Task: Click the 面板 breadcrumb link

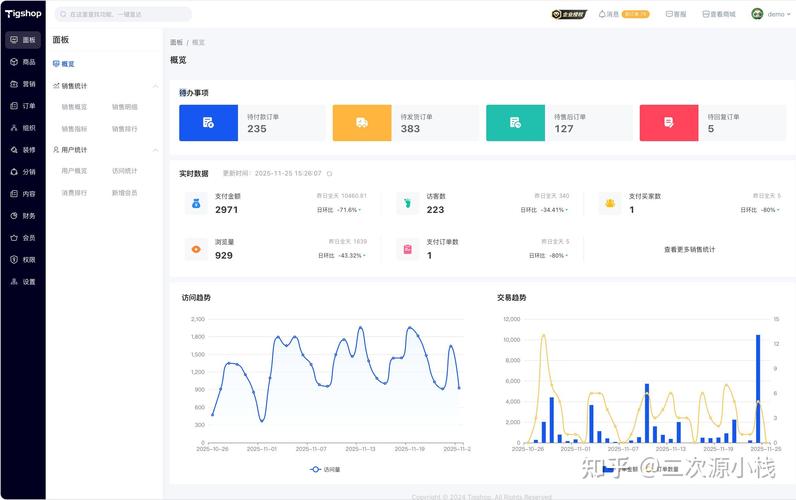Action: (176, 43)
